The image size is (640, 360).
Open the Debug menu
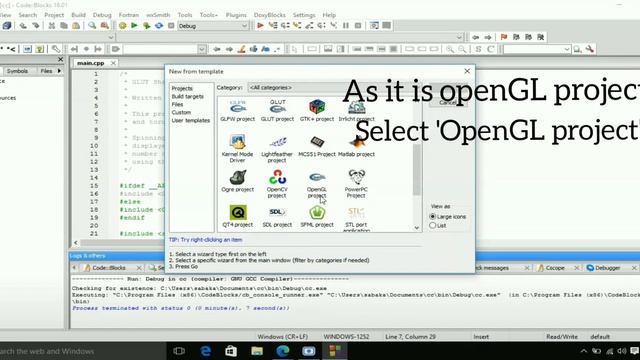[102, 15]
